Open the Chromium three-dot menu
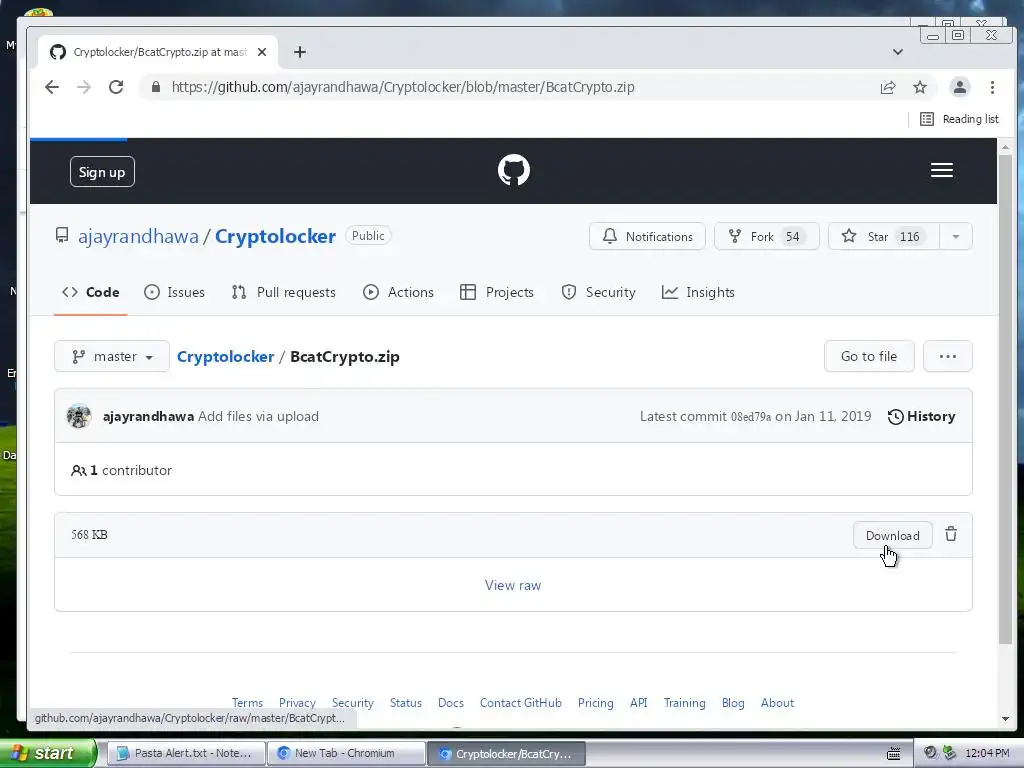Viewport: 1024px width, 768px height. pyautogui.click(x=992, y=88)
